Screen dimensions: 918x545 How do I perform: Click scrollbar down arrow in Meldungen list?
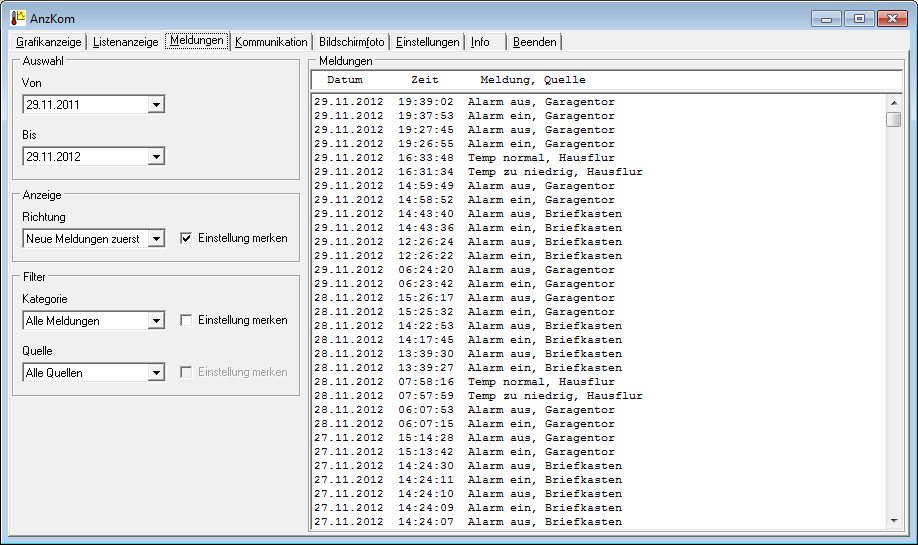[x=893, y=520]
